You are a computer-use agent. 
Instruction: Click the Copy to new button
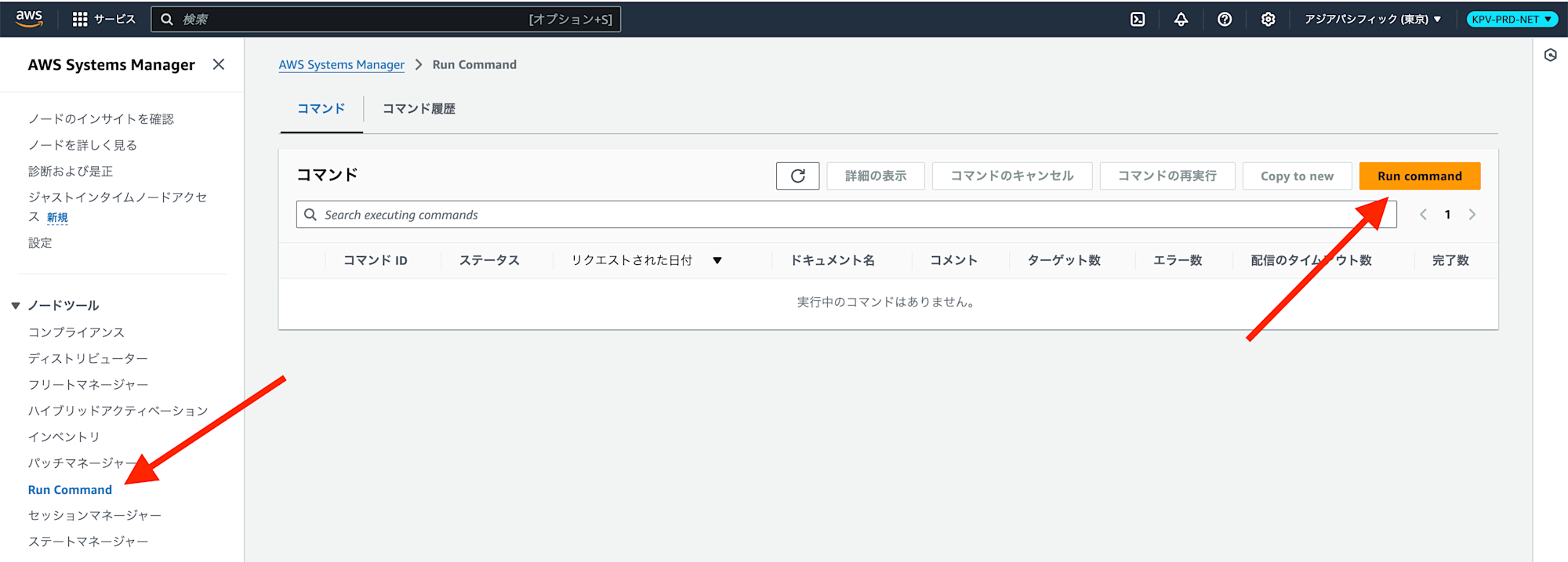pyautogui.click(x=1297, y=176)
